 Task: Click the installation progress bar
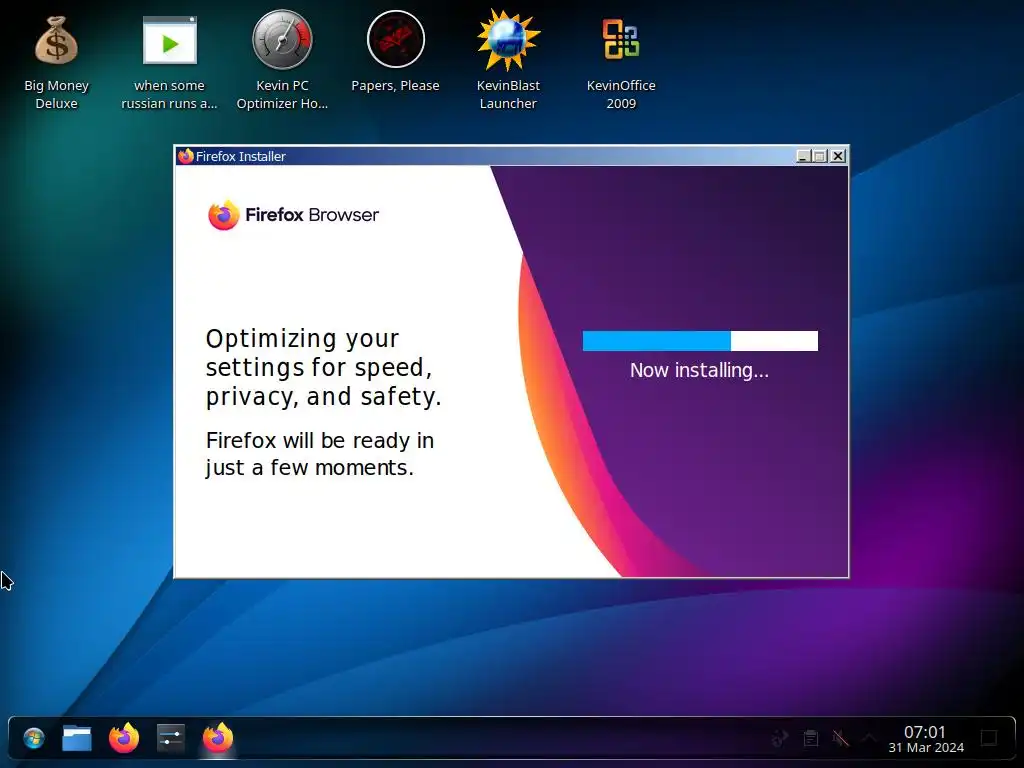[700, 341]
